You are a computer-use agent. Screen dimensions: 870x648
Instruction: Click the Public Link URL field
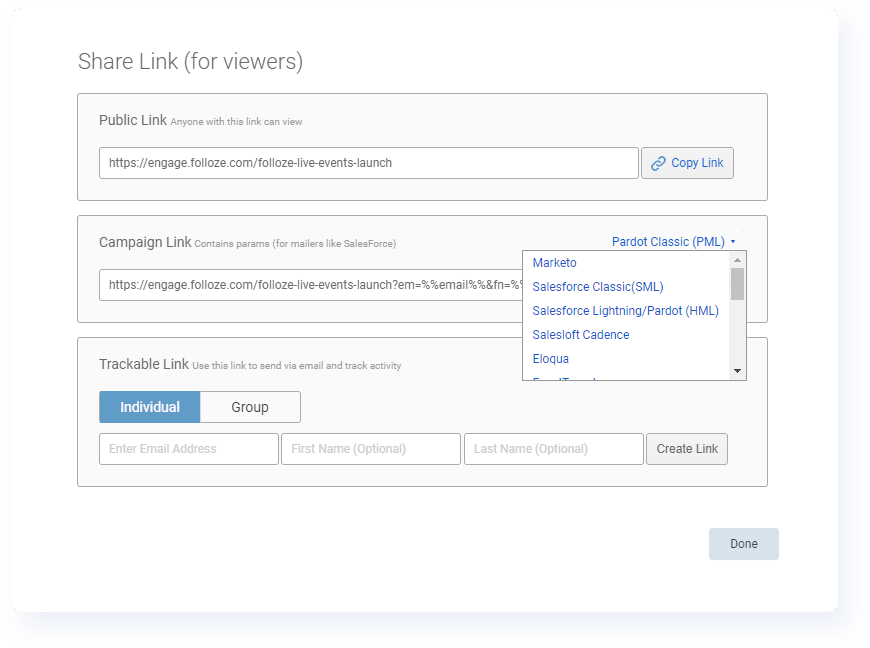(x=368, y=163)
